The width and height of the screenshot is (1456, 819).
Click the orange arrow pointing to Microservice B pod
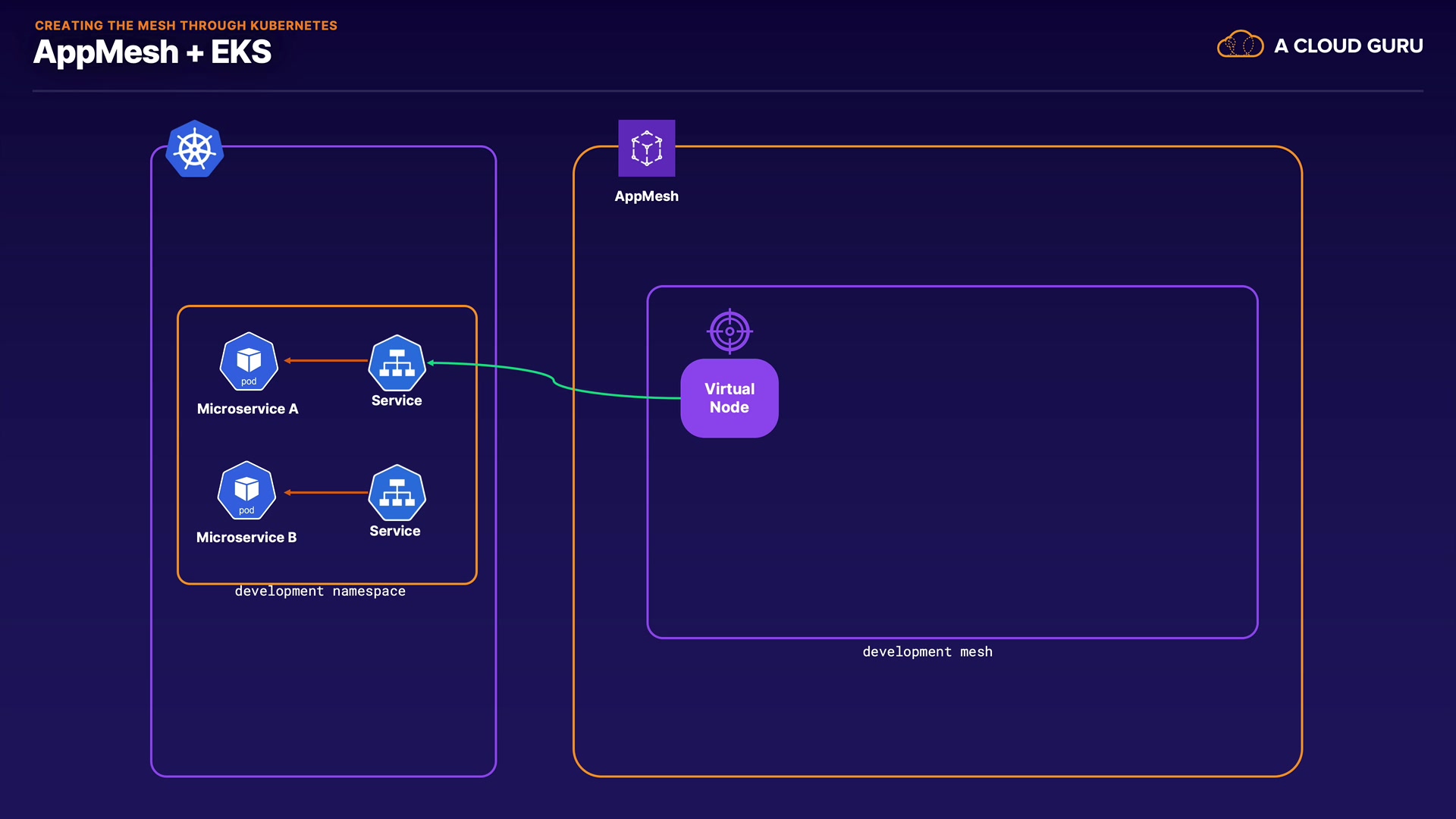click(x=326, y=493)
